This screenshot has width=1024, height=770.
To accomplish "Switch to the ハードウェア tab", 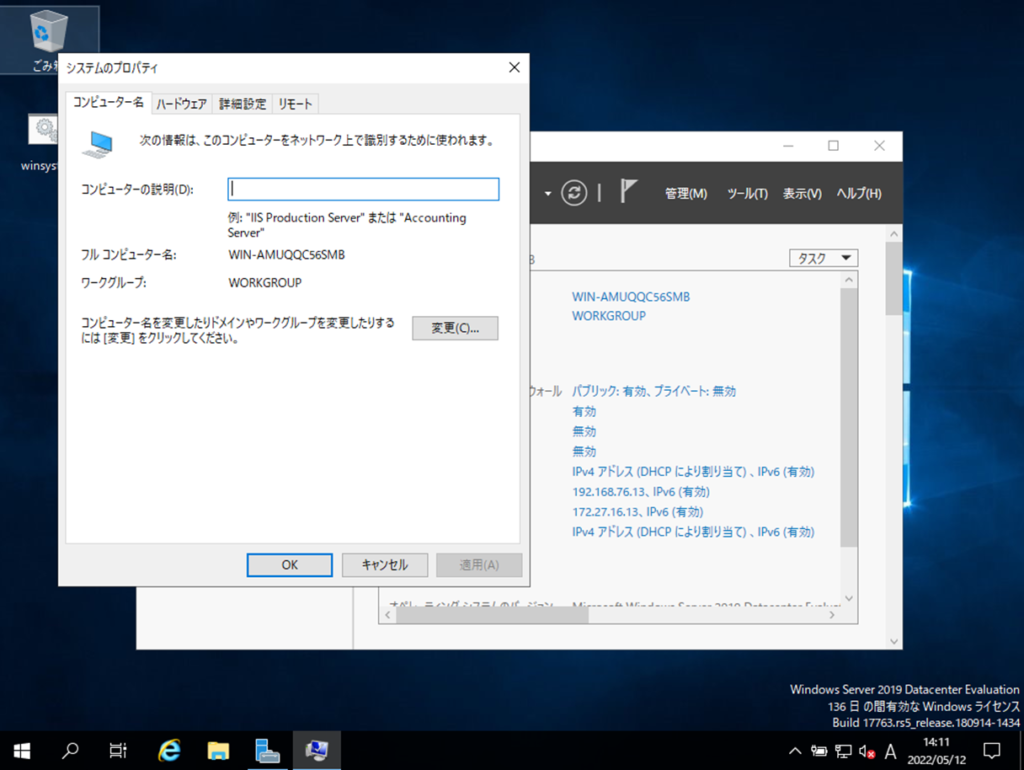I will coord(181,104).
